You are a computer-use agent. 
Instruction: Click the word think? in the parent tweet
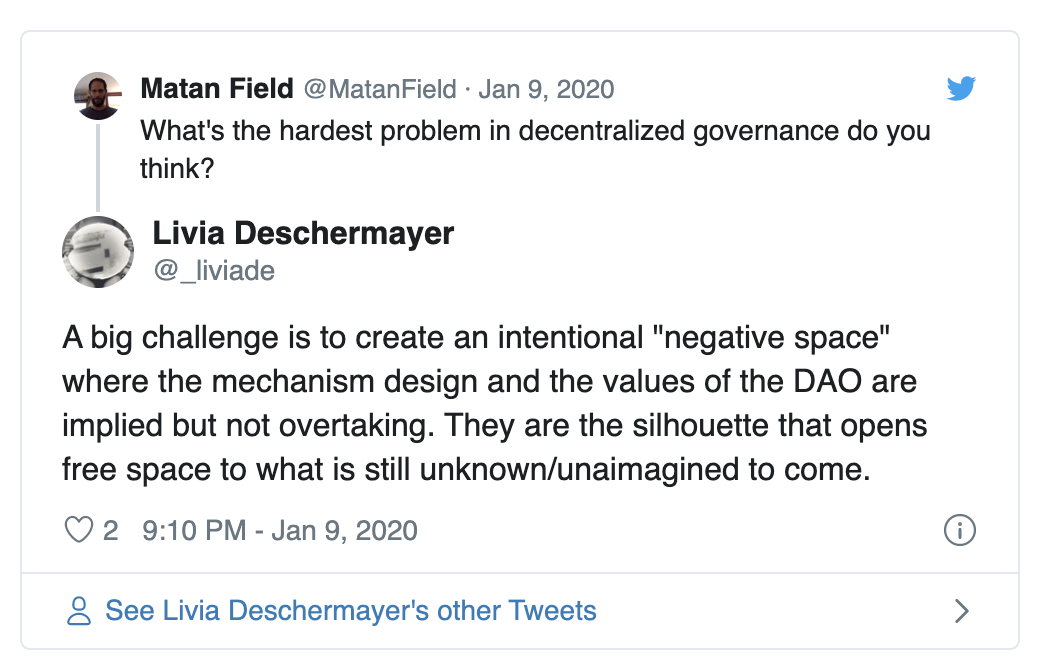pyautogui.click(x=177, y=169)
